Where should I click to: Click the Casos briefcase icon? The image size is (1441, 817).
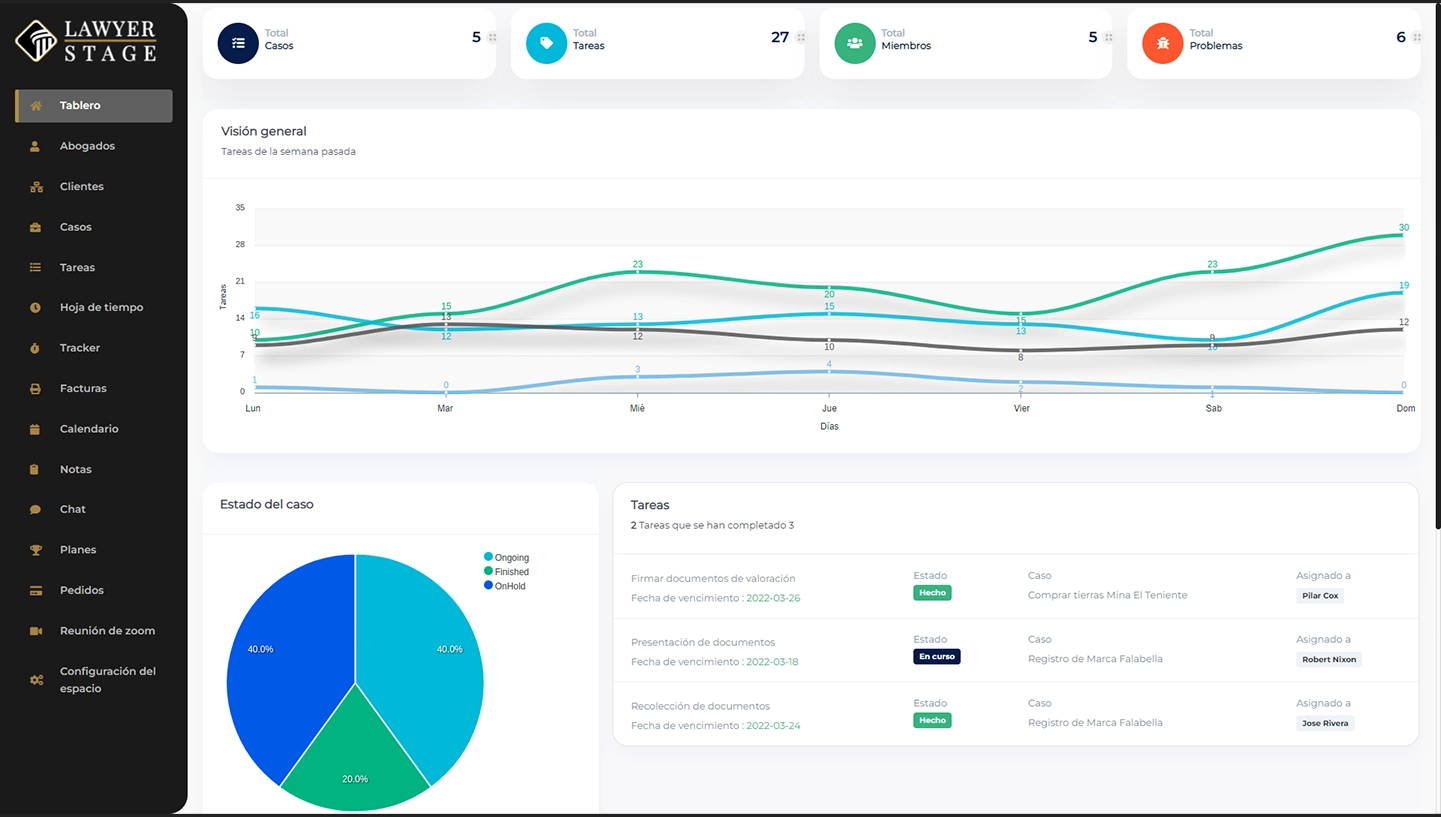tap(36, 227)
